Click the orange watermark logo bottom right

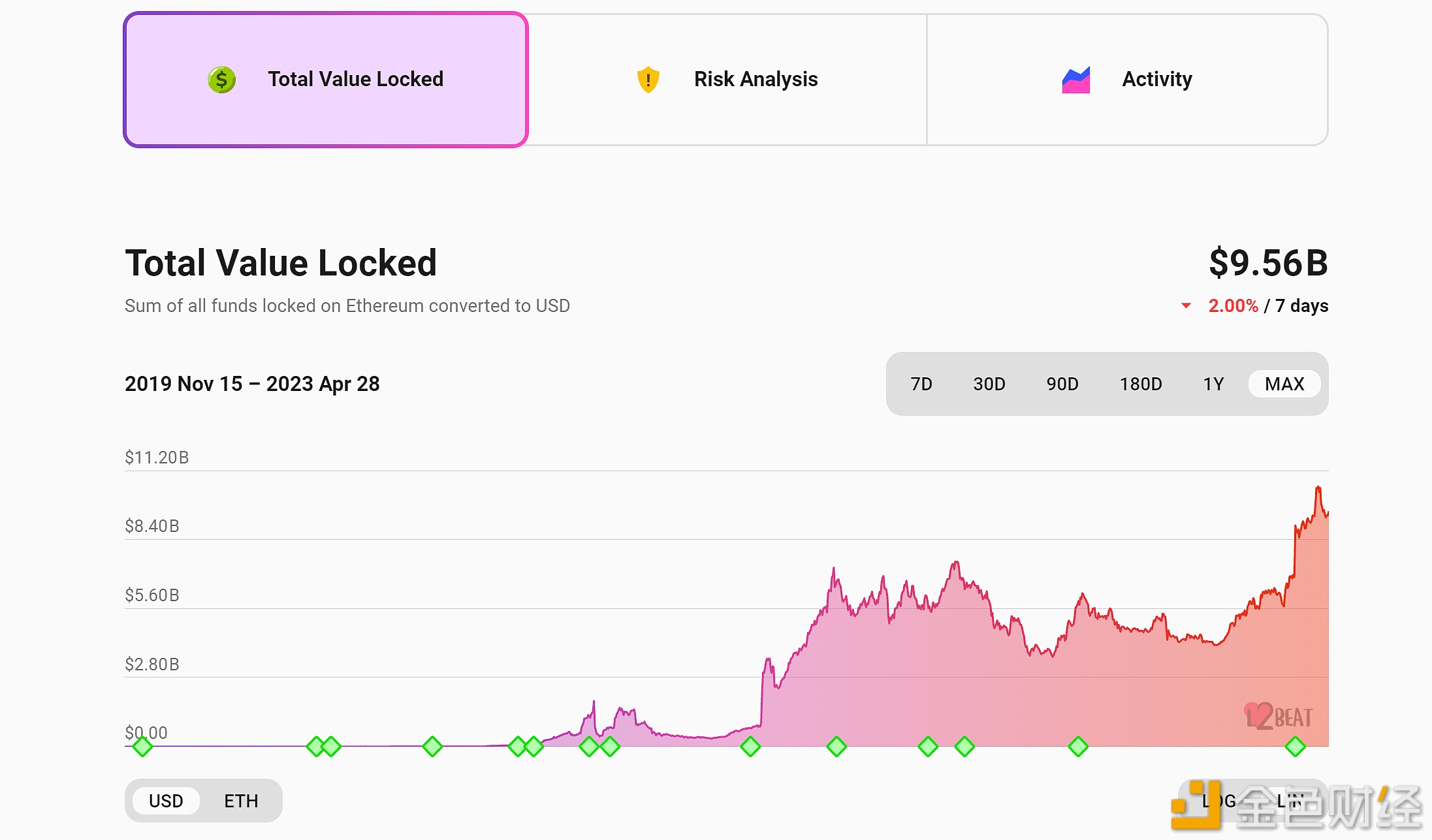point(1196,805)
